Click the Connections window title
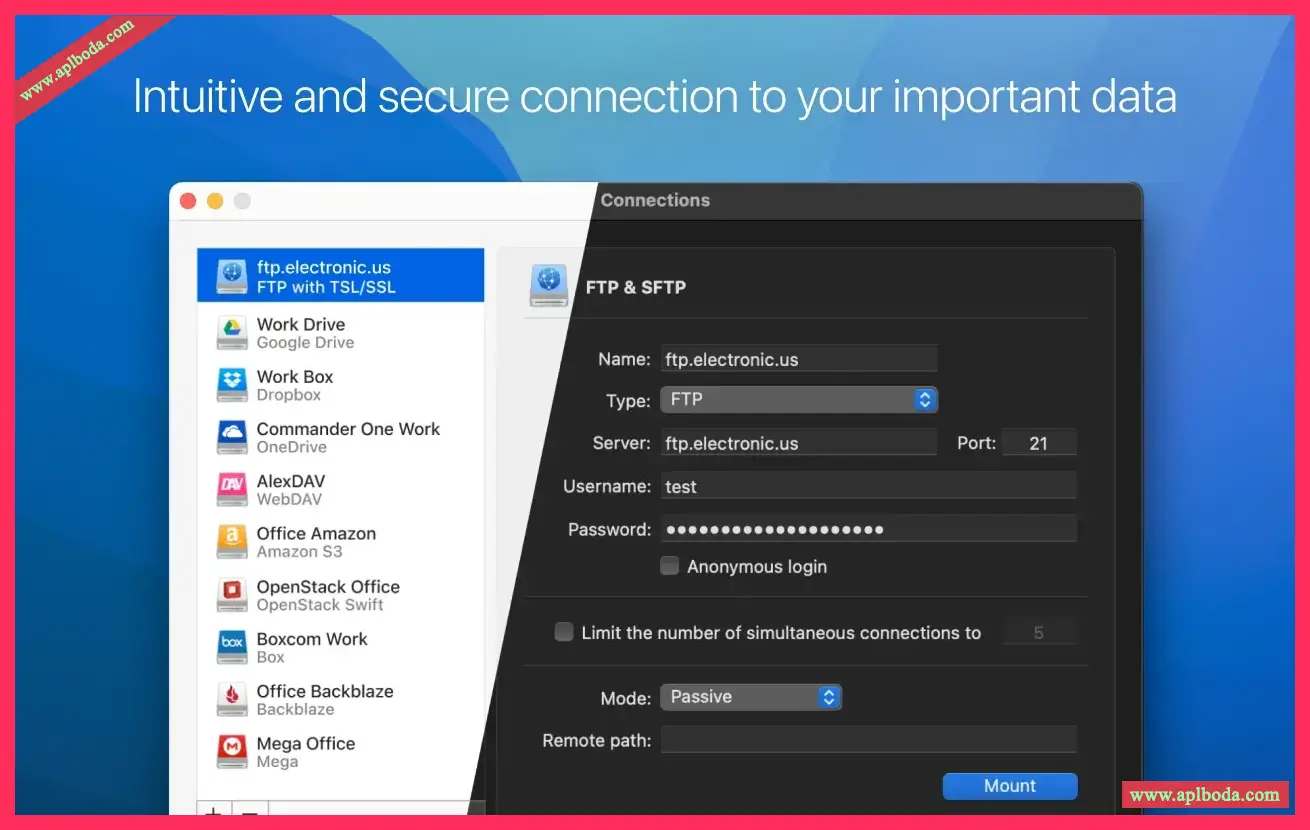 655,200
